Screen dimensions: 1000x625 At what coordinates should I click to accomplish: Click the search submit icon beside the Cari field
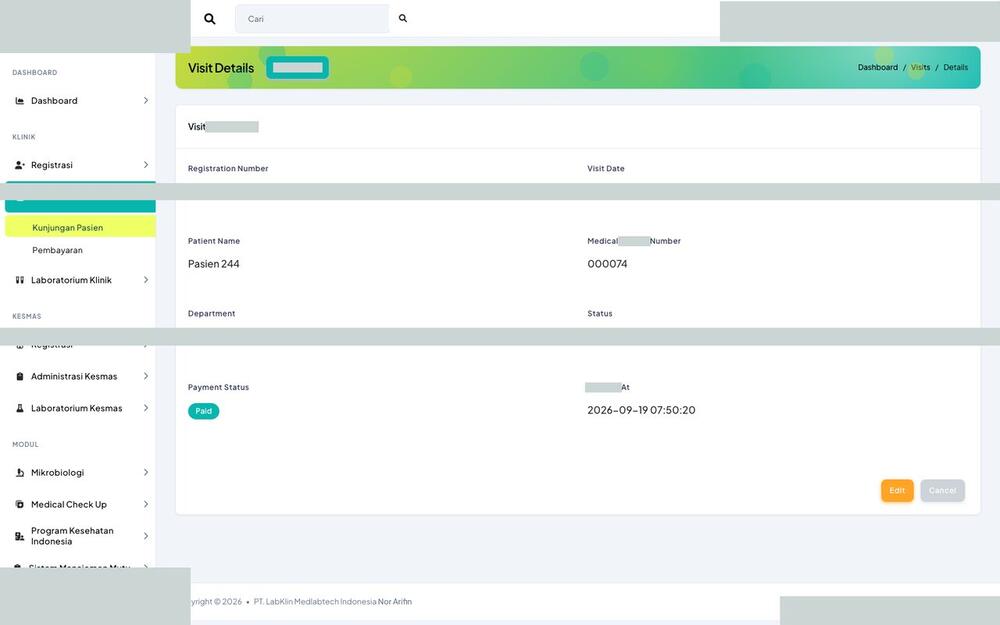coord(403,18)
